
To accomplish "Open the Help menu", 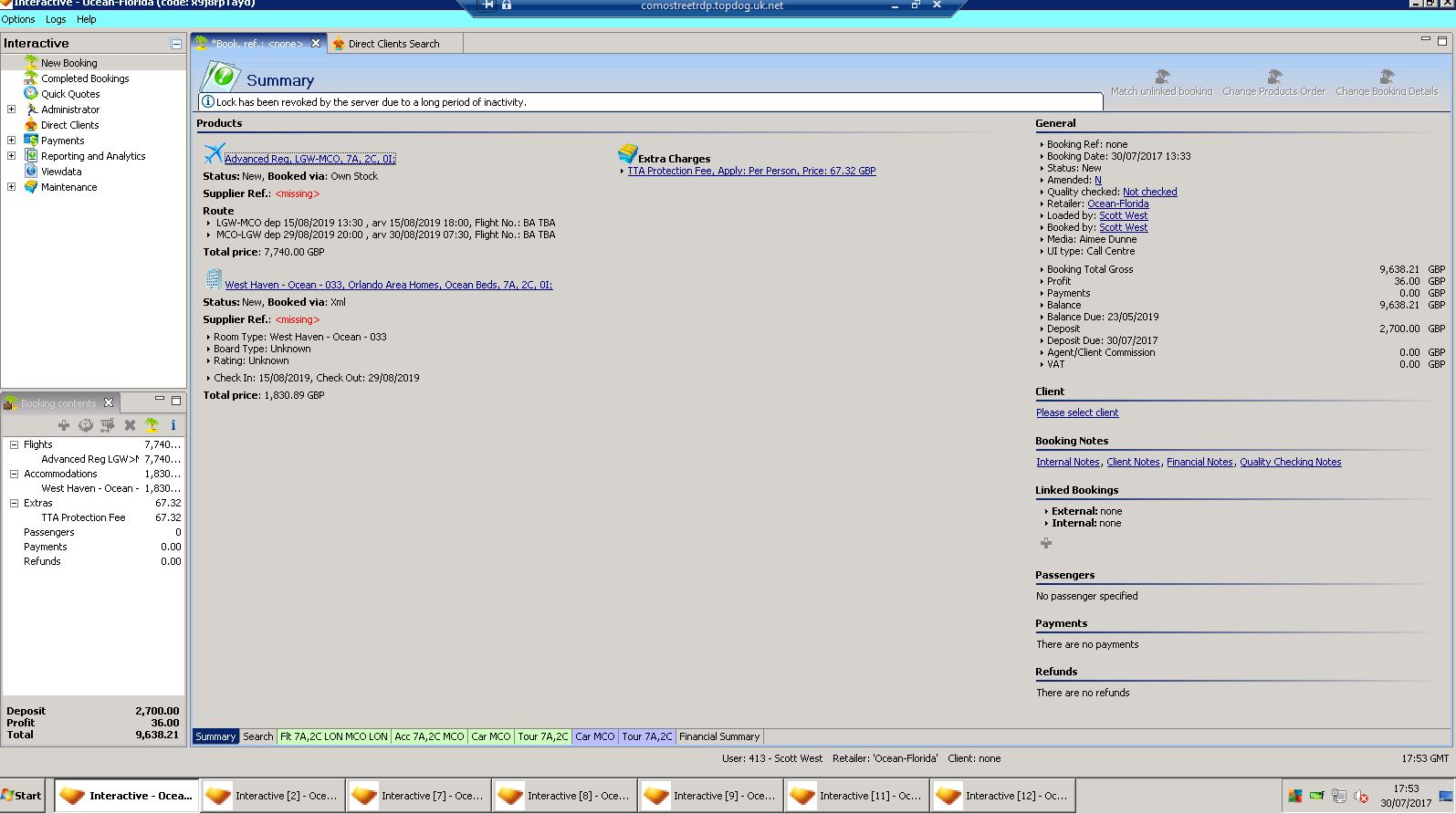I will [87, 19].
